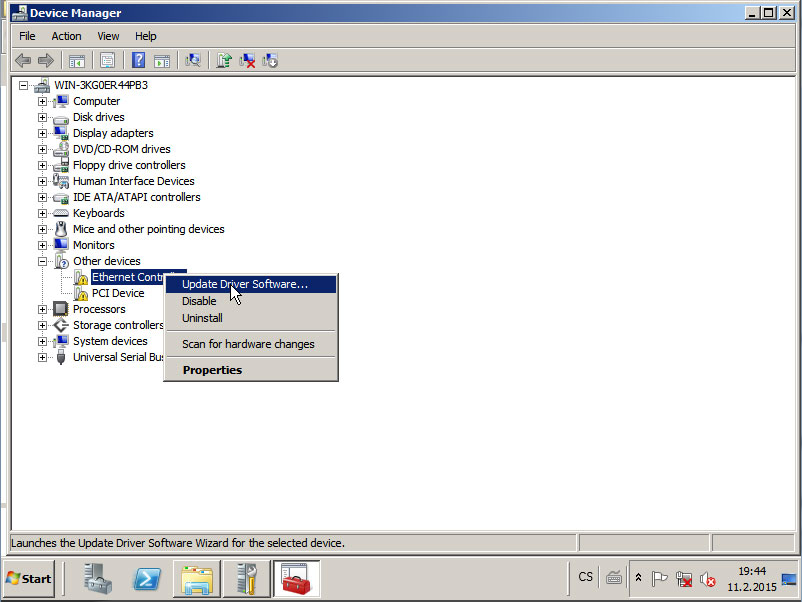Click the Show/Hide Console Tree icon
This screenshot has width=802, height=602.
(76, 60)
